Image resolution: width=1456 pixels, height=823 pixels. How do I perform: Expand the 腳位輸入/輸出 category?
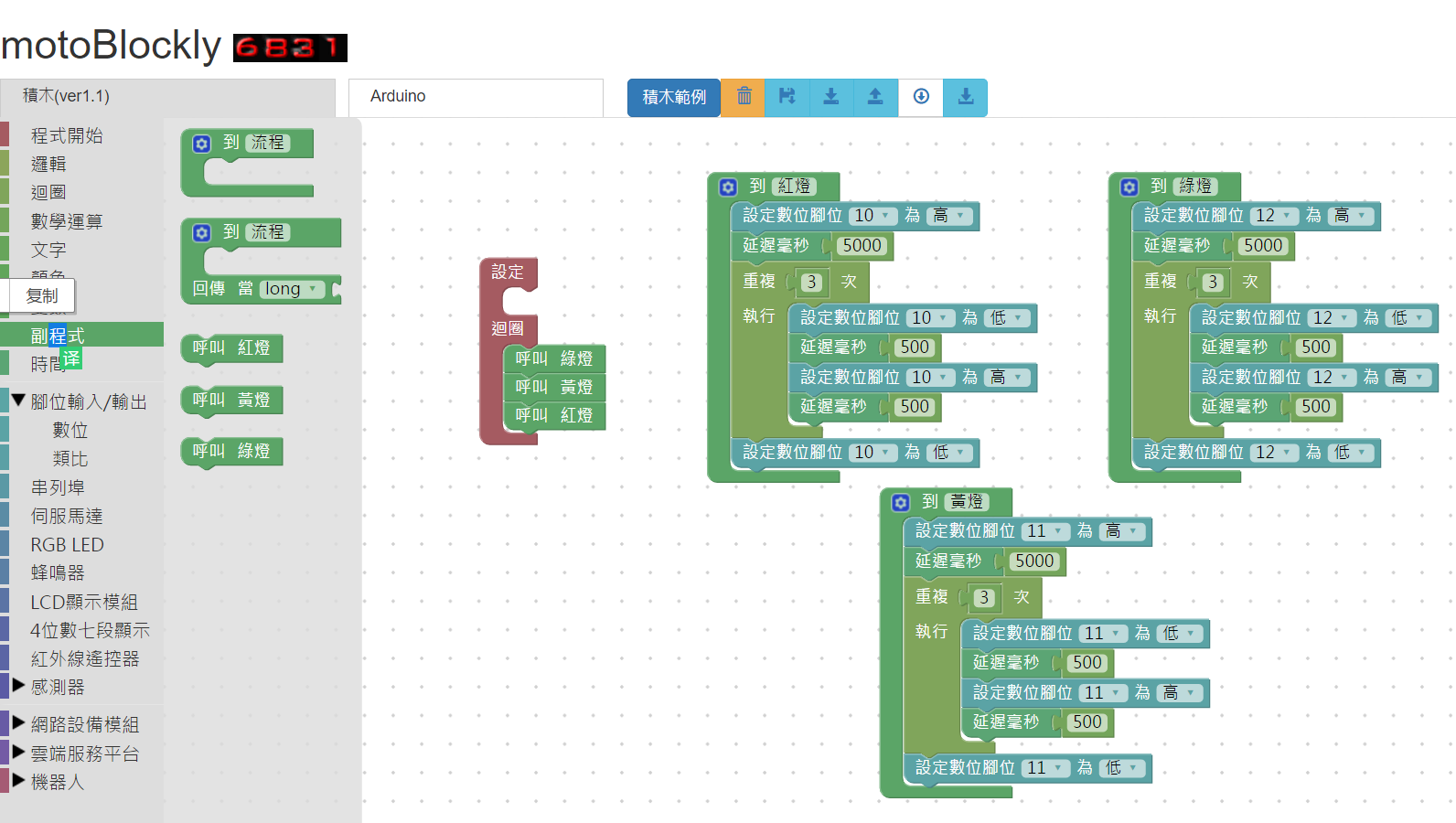[18, 401]
